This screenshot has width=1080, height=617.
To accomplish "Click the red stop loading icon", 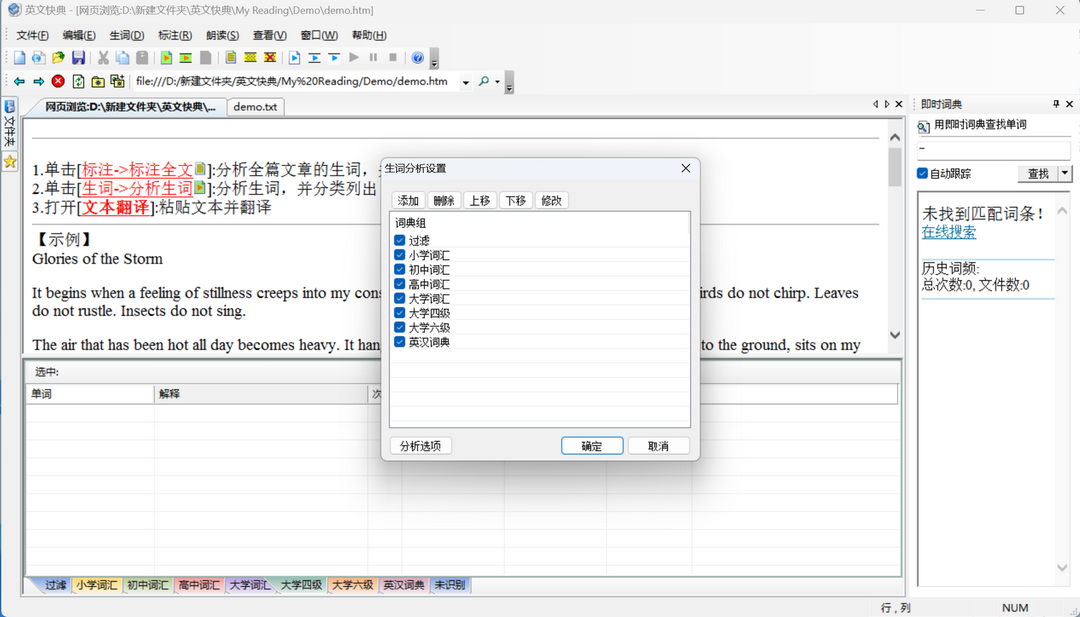I will [x=58, y=81].
